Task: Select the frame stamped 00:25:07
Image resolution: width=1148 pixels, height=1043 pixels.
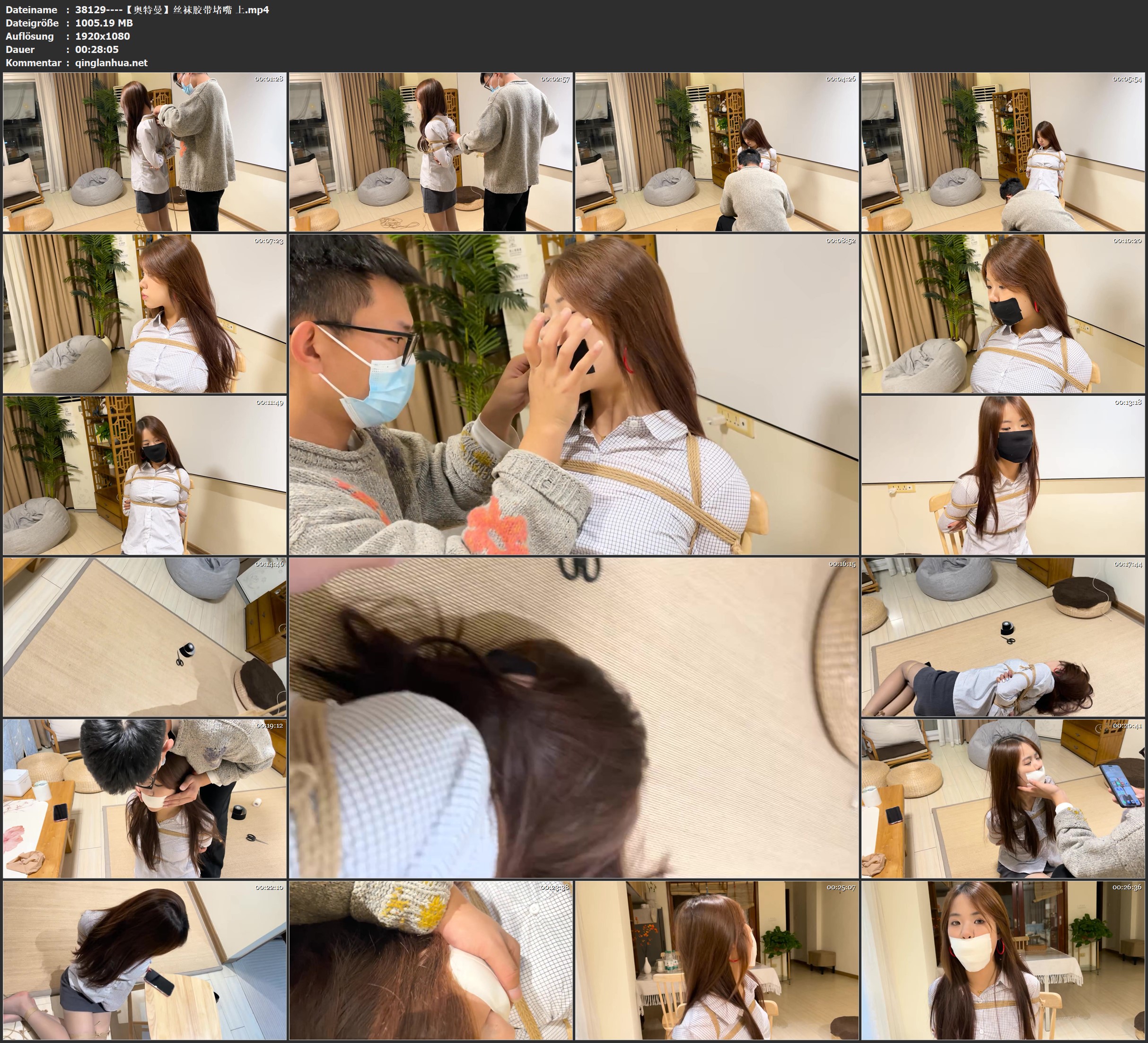Action: (x=716, y=960)
